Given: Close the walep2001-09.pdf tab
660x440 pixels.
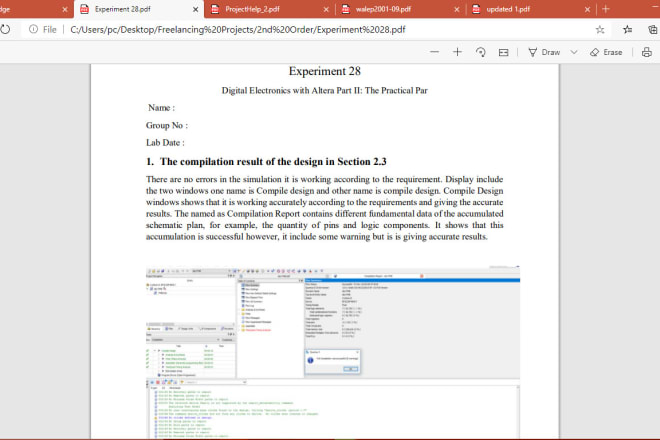Looking at the screenshot, I should point(457,9).
